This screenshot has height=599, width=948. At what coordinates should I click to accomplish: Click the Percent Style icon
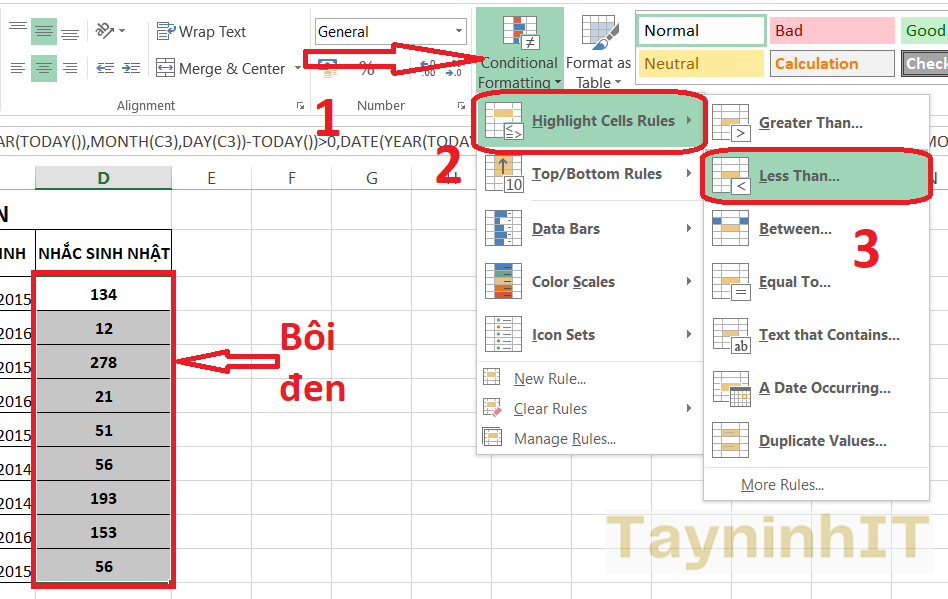pyautogui.click(x=367, y=69)
